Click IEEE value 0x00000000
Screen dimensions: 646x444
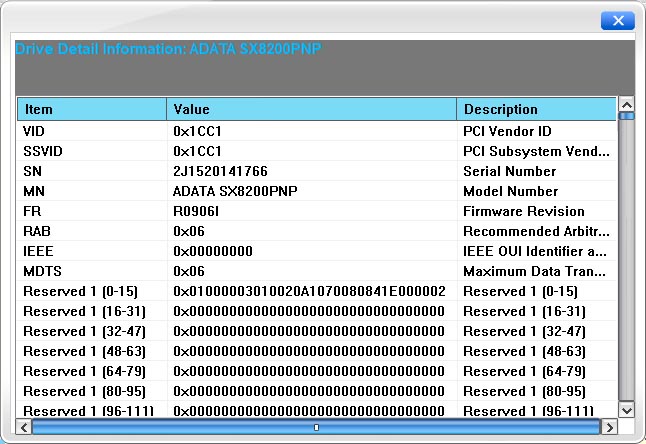[213, 251]
